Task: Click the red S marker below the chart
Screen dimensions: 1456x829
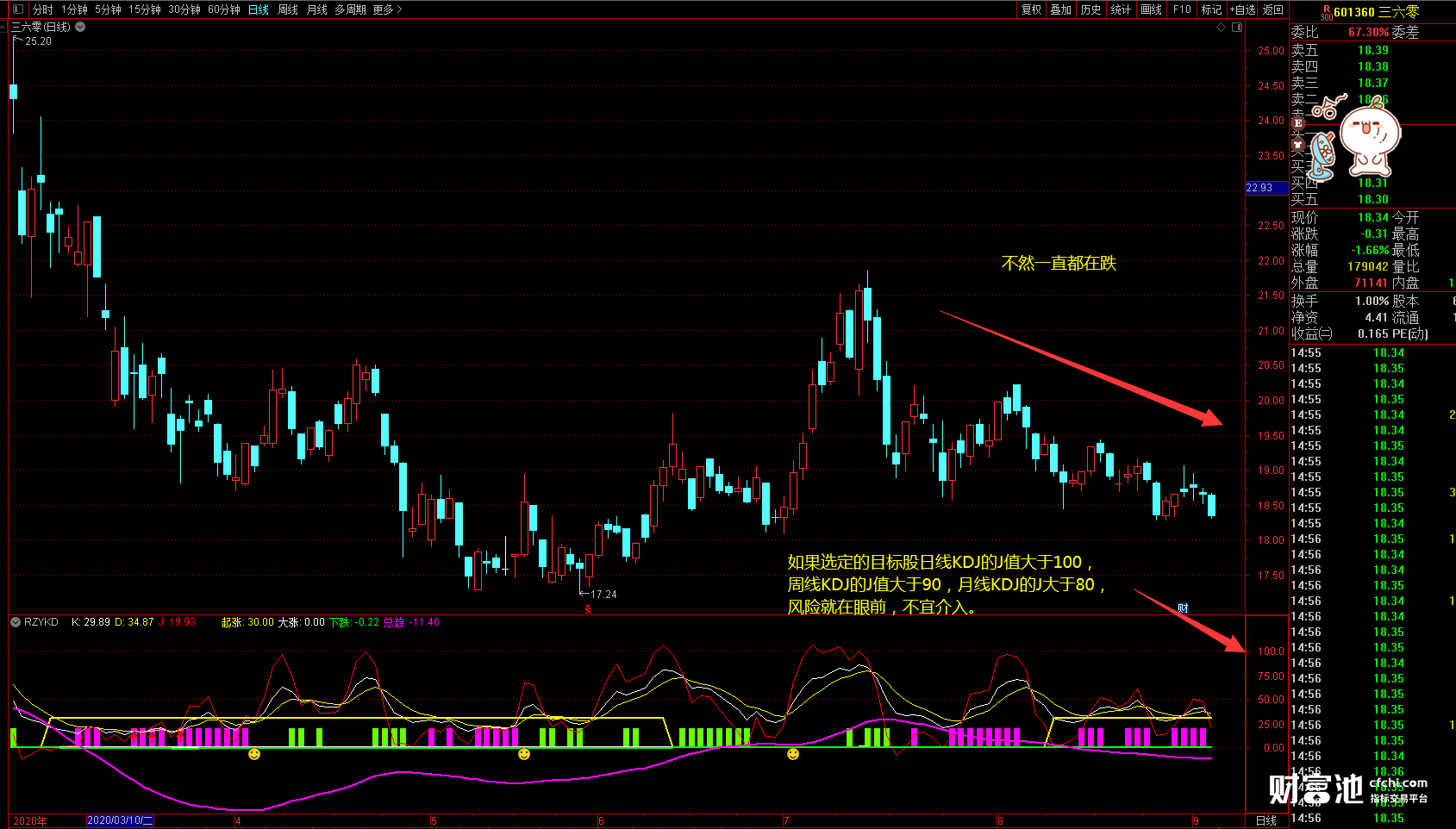Action: 588,609
